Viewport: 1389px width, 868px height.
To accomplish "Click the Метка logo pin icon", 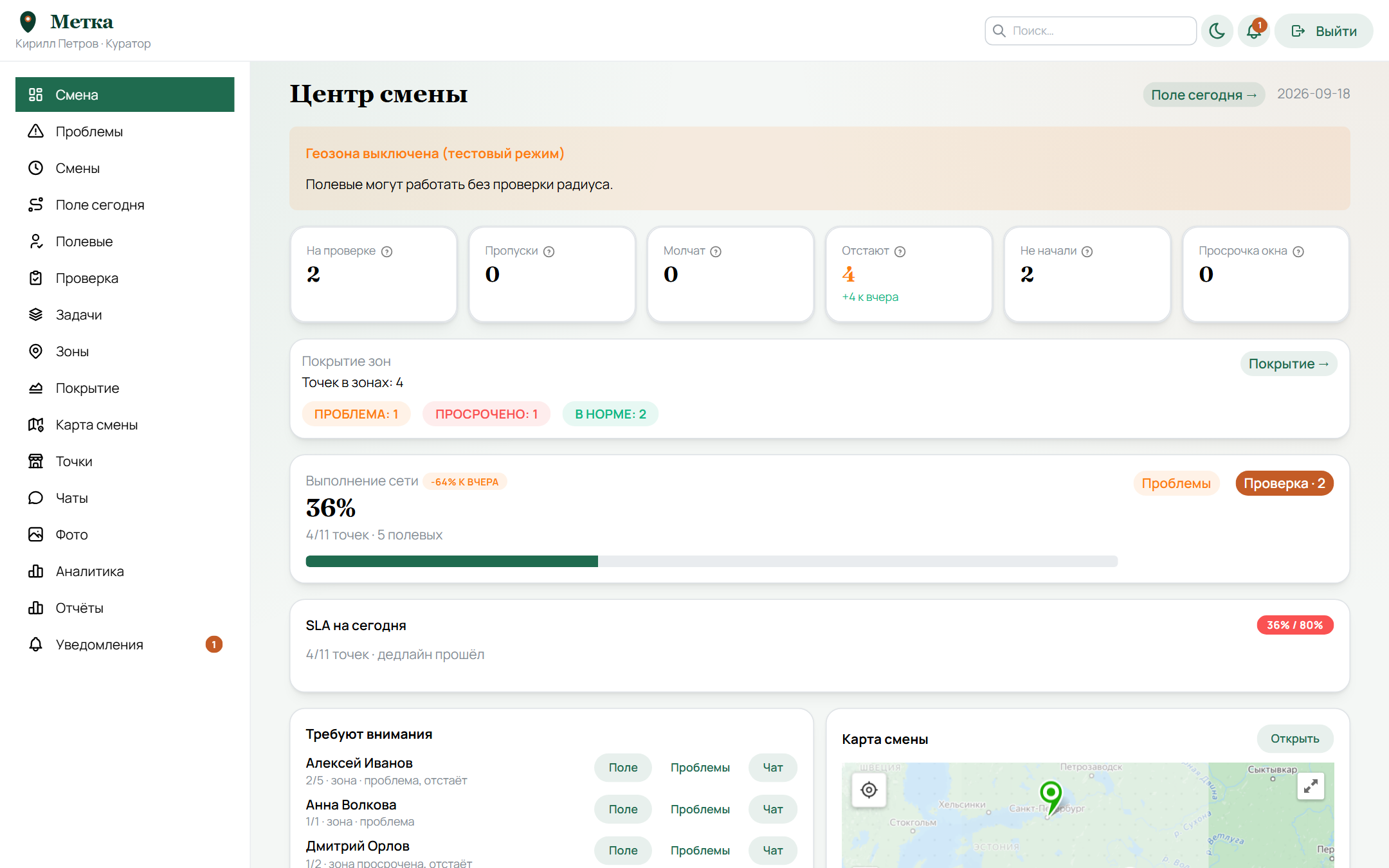I will 28,22.
